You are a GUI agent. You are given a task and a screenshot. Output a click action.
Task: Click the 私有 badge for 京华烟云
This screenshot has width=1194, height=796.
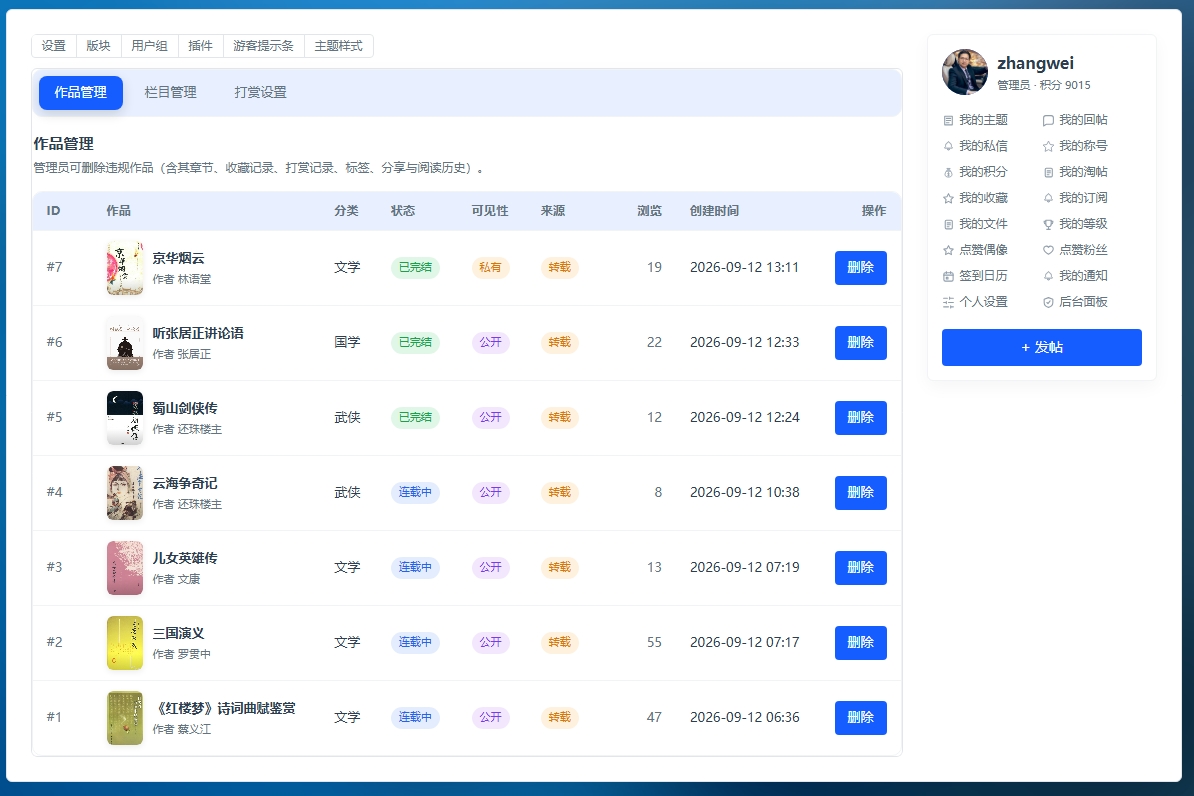click(x=490, y=267)
